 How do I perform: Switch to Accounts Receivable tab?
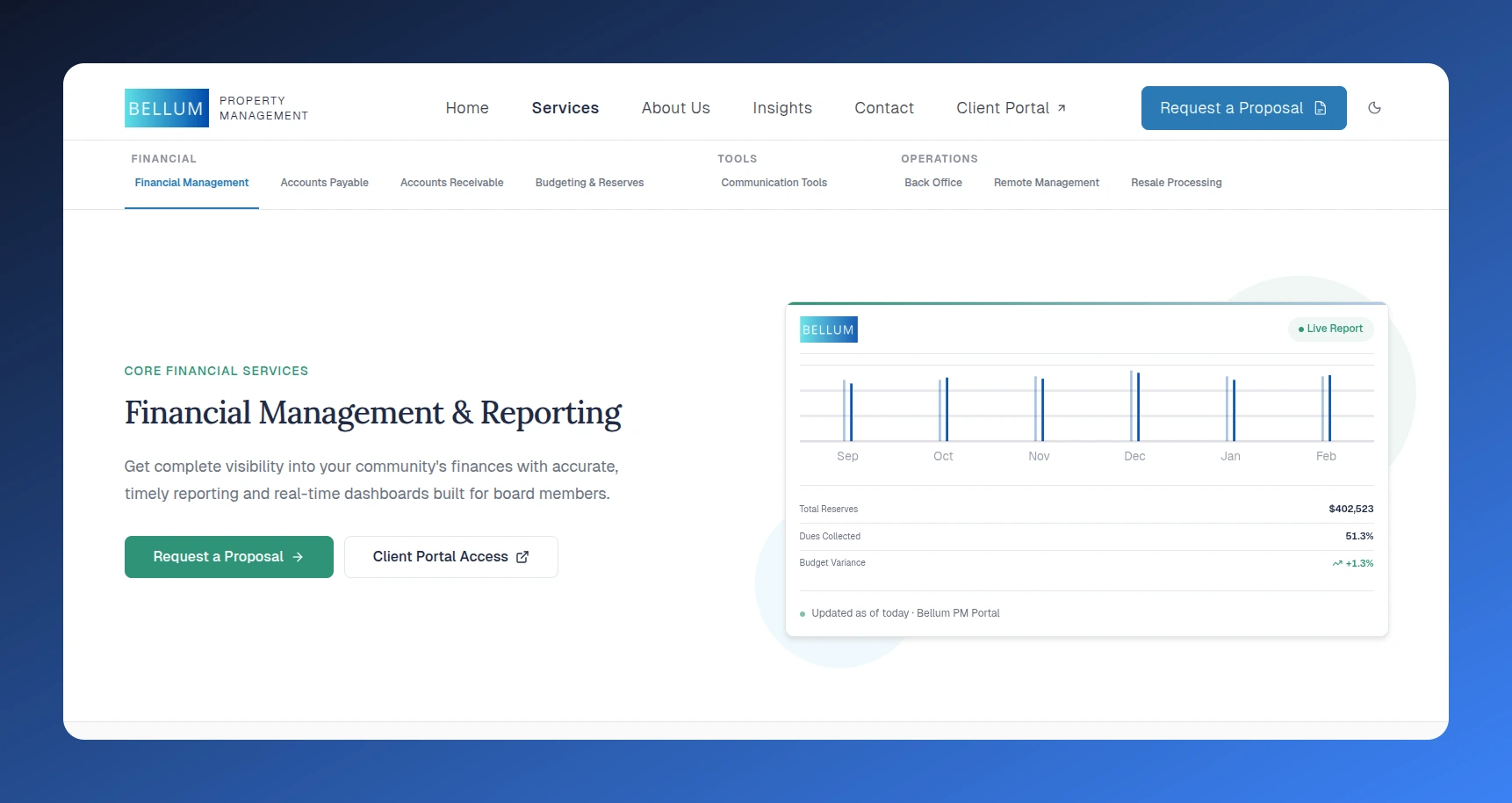[451, 183]
